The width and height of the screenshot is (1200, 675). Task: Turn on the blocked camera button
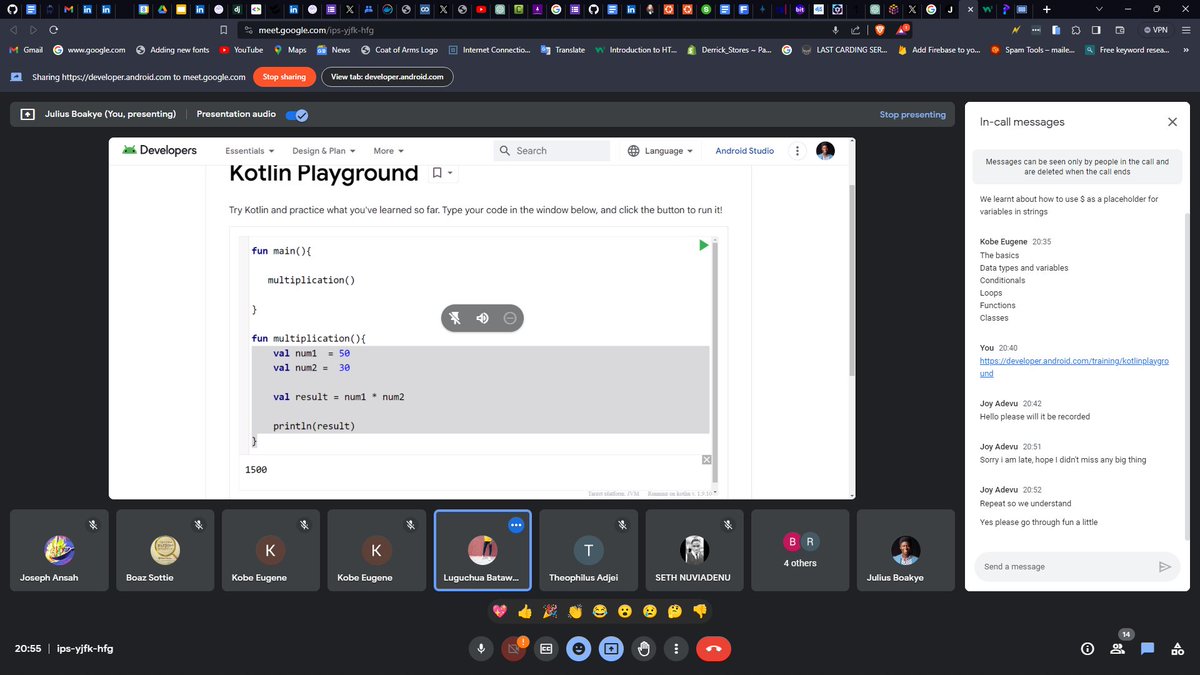tap(513, 649)
